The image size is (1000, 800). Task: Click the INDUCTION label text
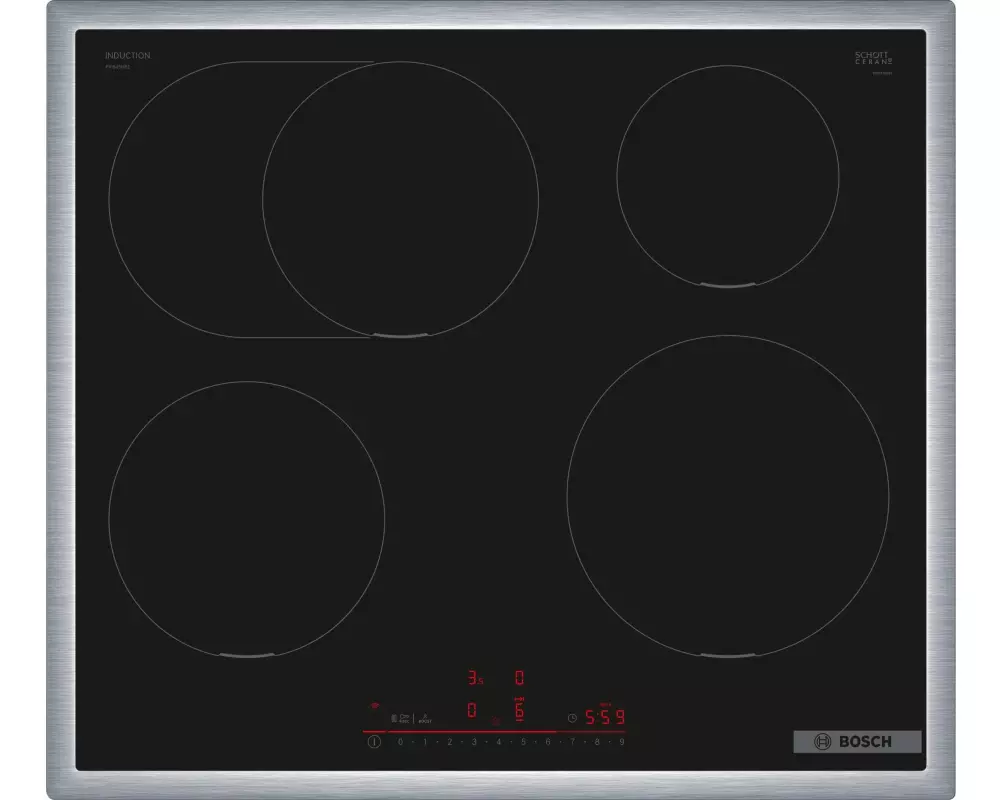tap(127, 55)
